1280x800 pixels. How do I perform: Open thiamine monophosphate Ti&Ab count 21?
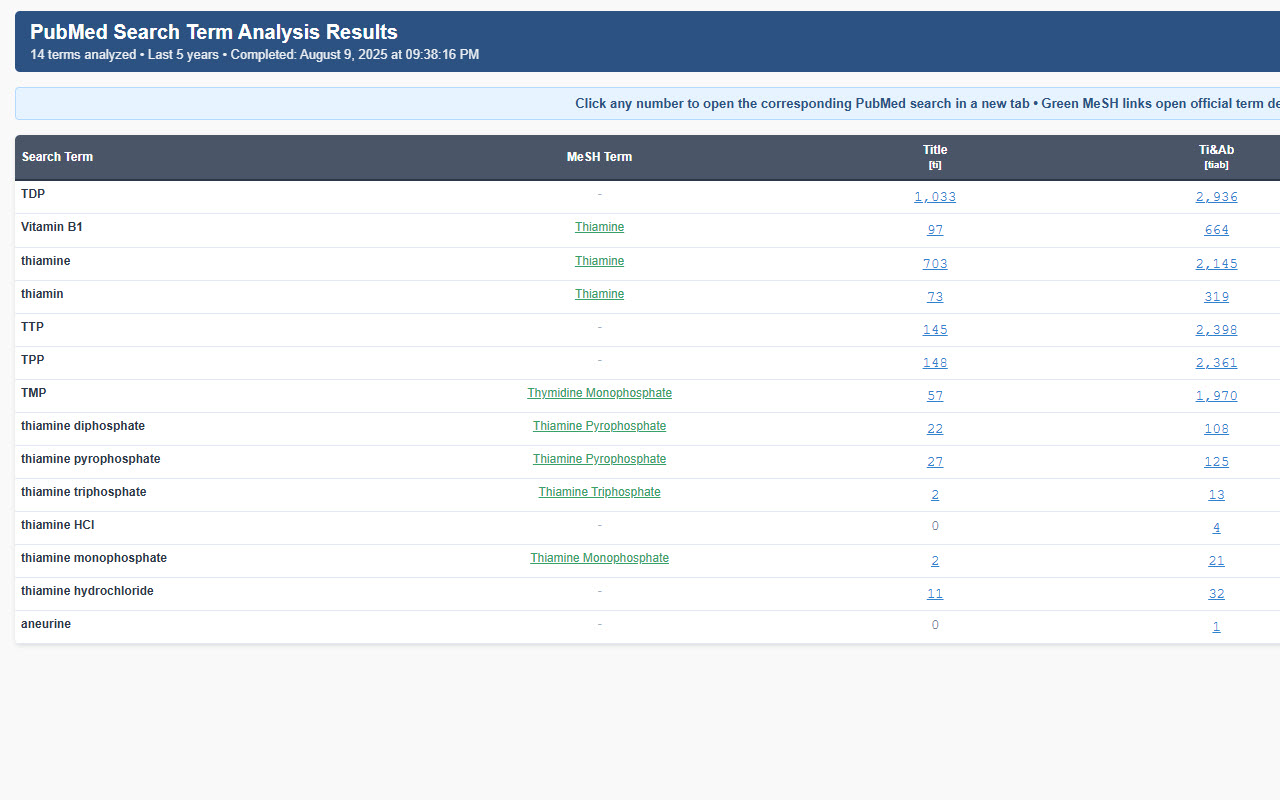pos(1216,561)
